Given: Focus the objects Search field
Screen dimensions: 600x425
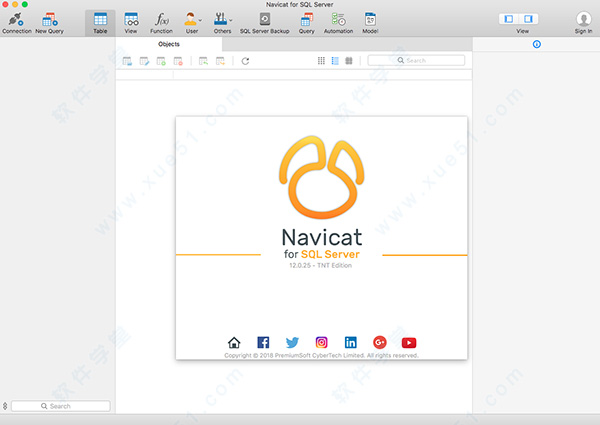Looking at the screenshot, I should [x=416, y=60].
